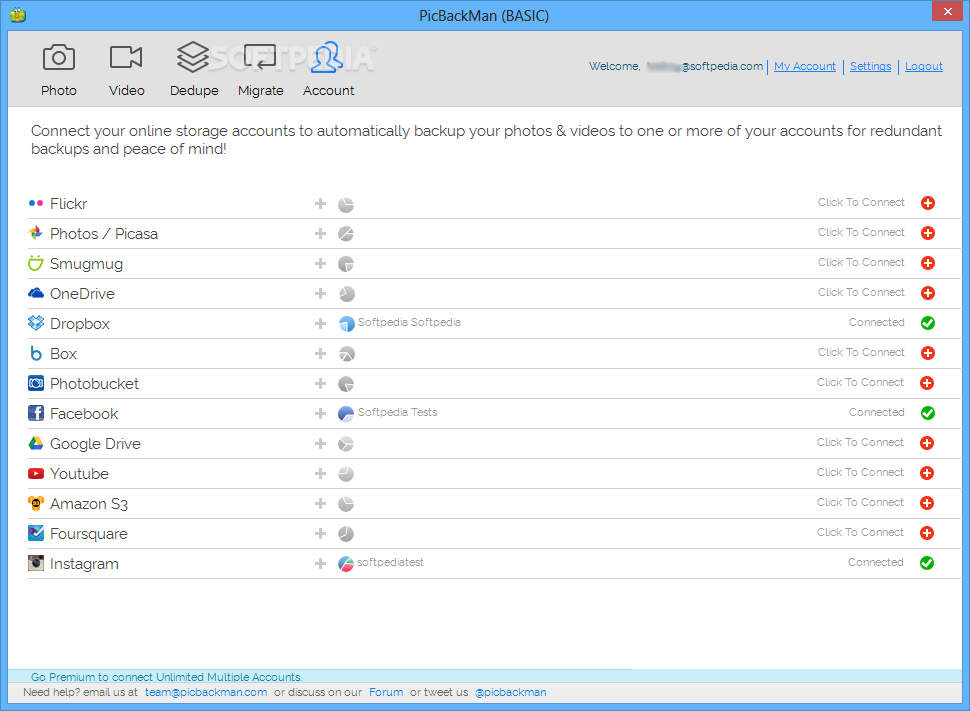The height and width of the screenshot is (711, 970).
Task: Add Box account with plus icon
Action: tap(320, 353)
